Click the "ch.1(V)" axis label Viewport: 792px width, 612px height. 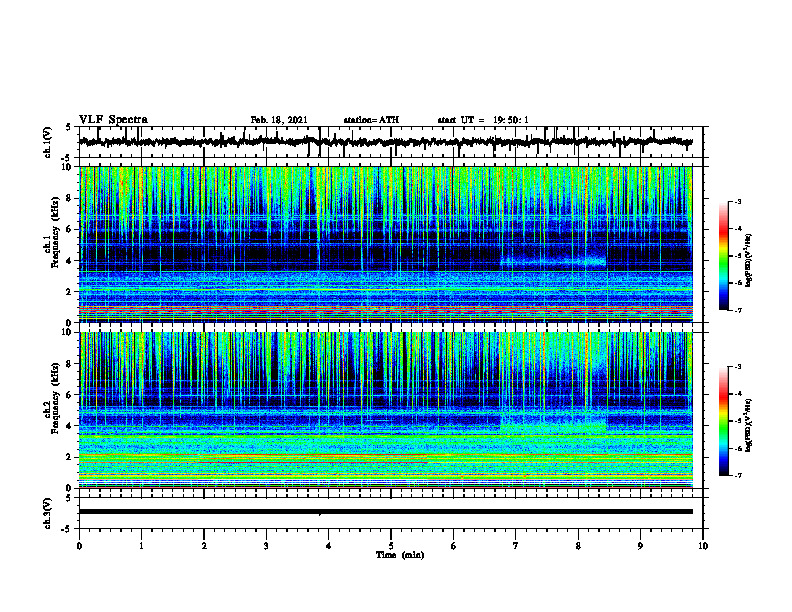point(48,142)
